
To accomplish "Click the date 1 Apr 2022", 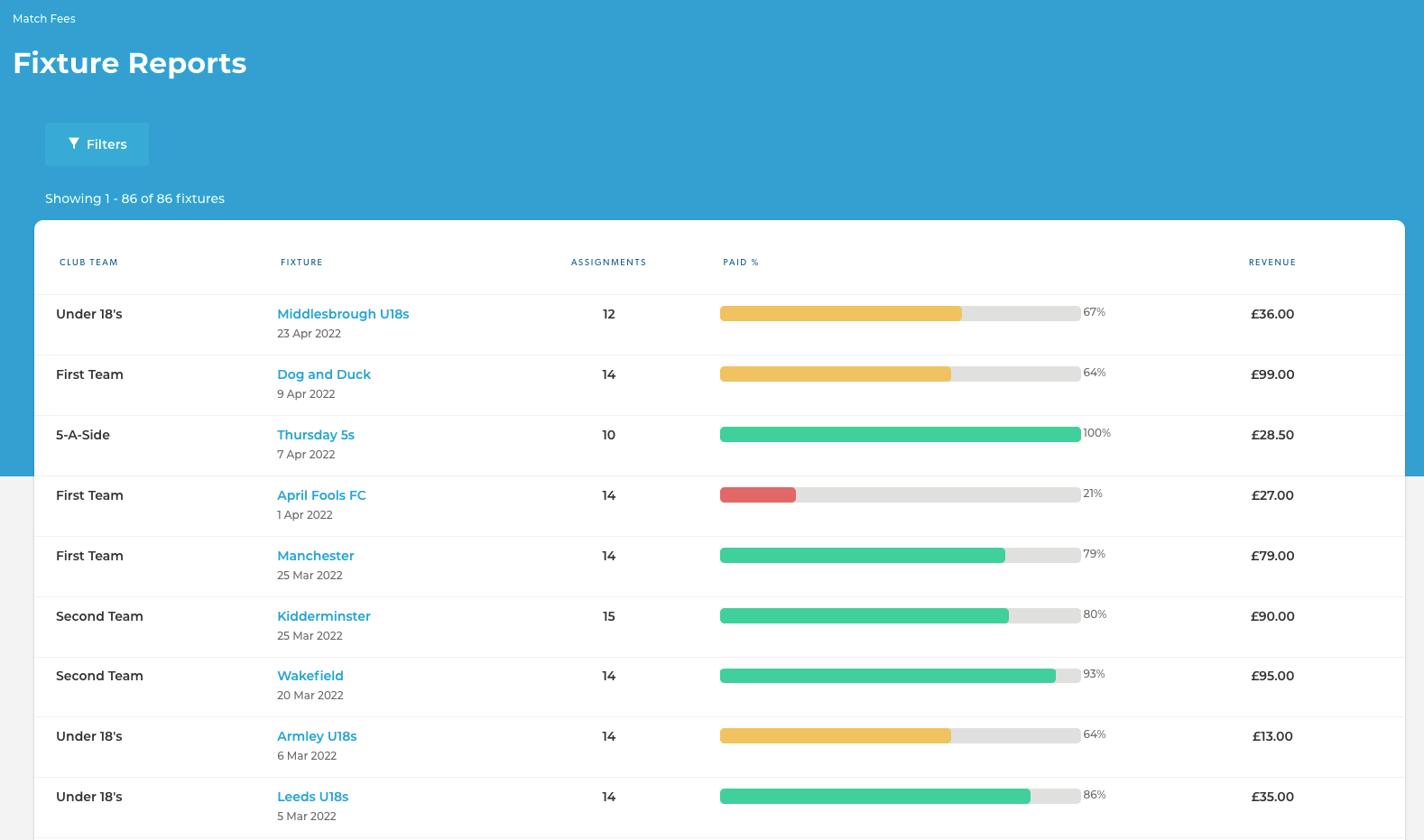I will click(305, 515).
